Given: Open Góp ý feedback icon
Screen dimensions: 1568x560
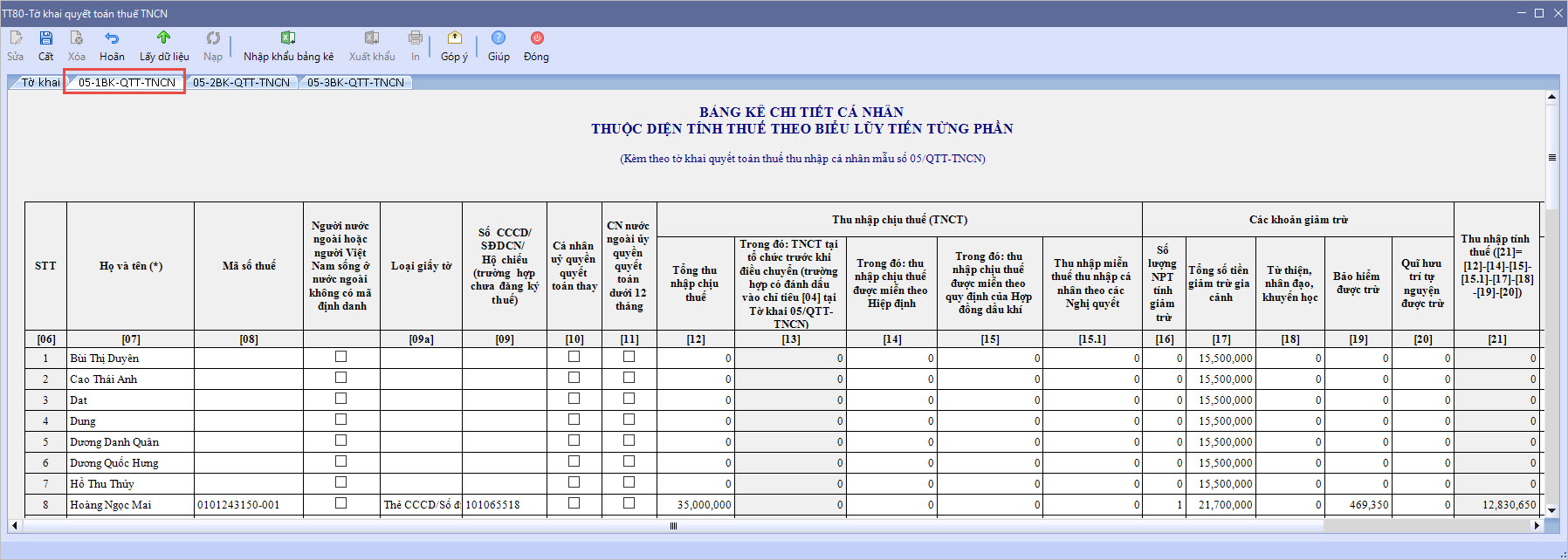Looking at the screenshot, I should tap(455, 38).
